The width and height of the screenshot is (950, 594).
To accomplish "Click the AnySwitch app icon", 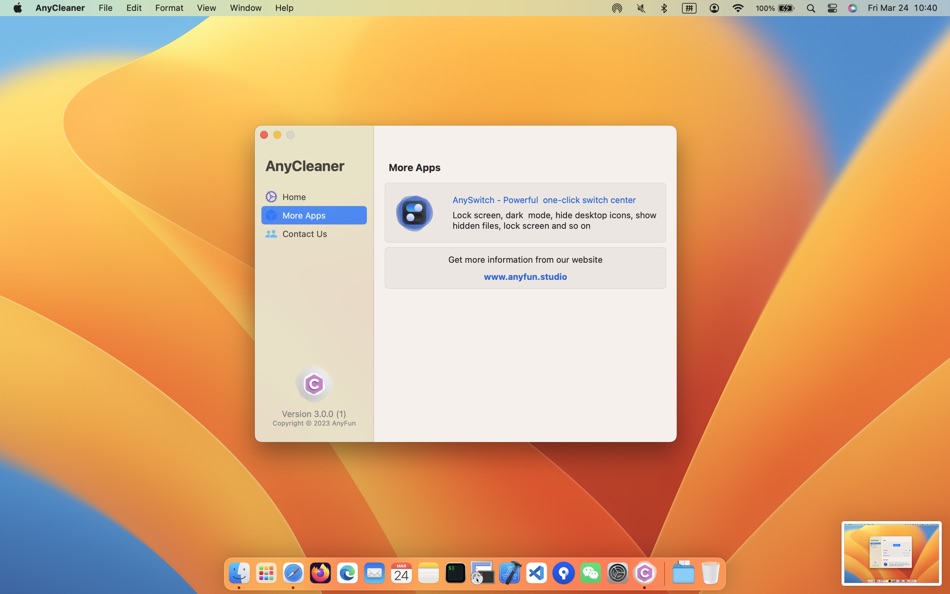I will tap(414, 212).
